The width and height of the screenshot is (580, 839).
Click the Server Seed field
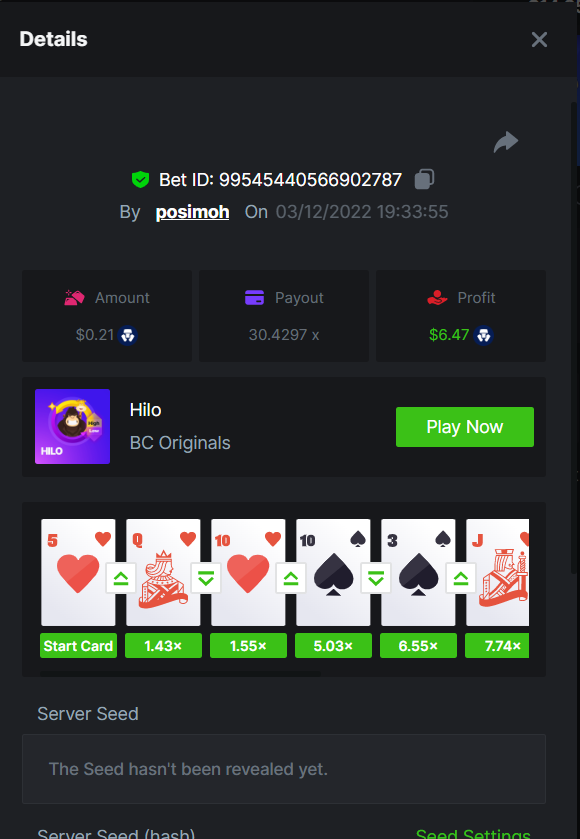[284, 769]
